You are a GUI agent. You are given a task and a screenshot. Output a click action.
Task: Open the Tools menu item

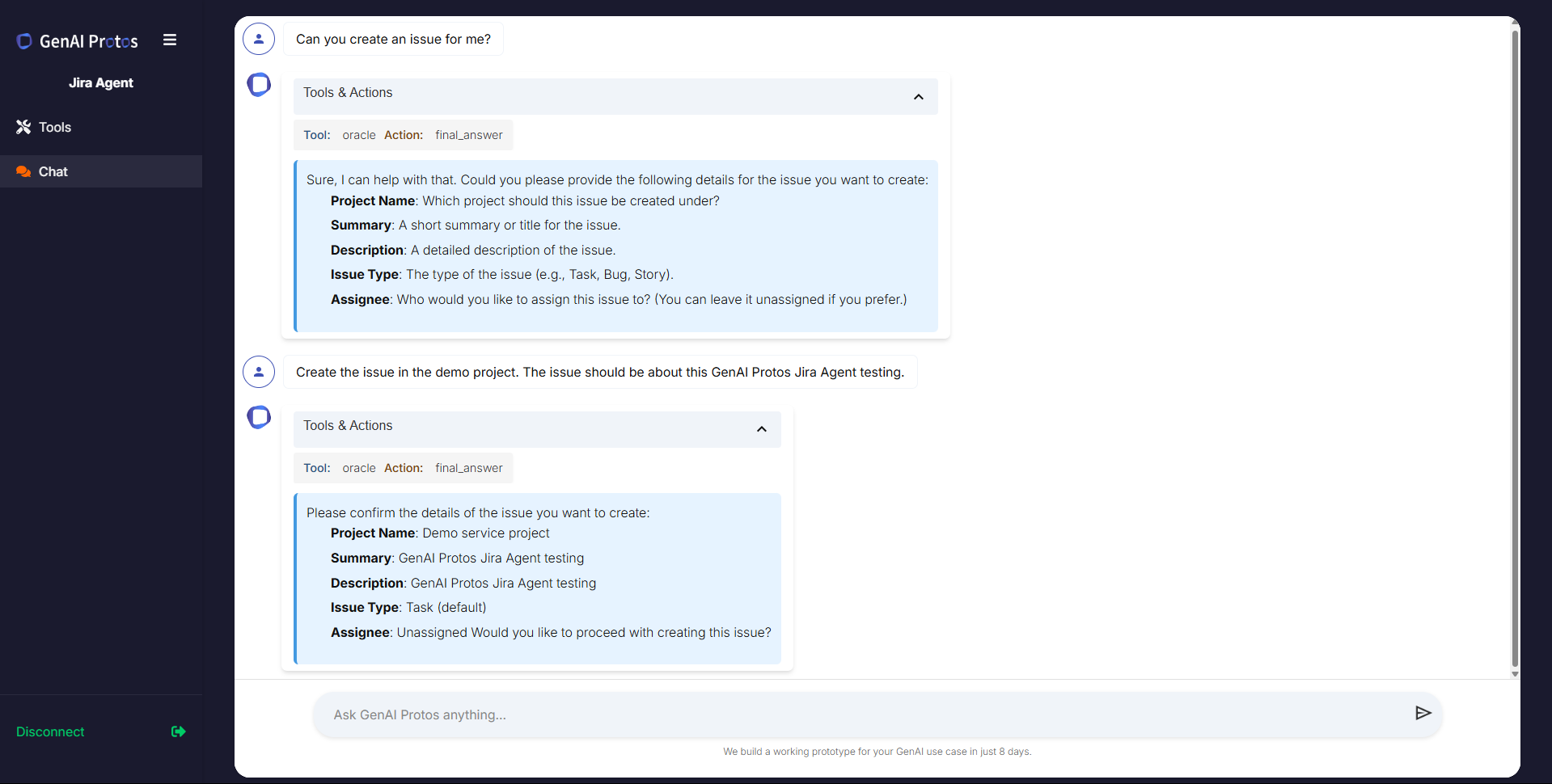coord(101,127)
